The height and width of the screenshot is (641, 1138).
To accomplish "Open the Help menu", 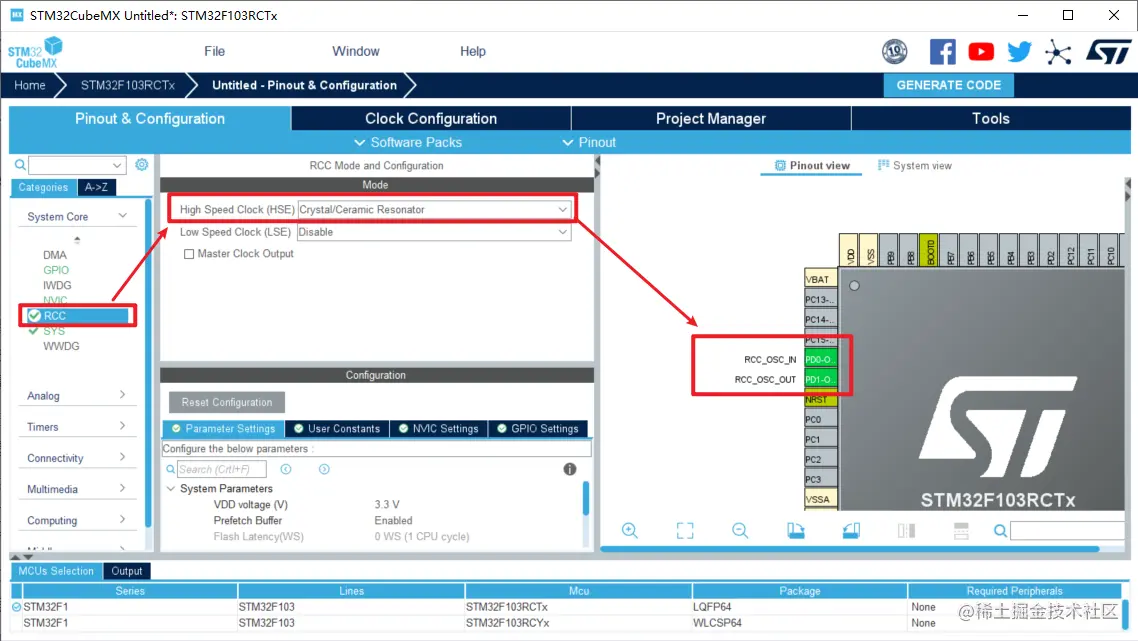I will 472,51.
